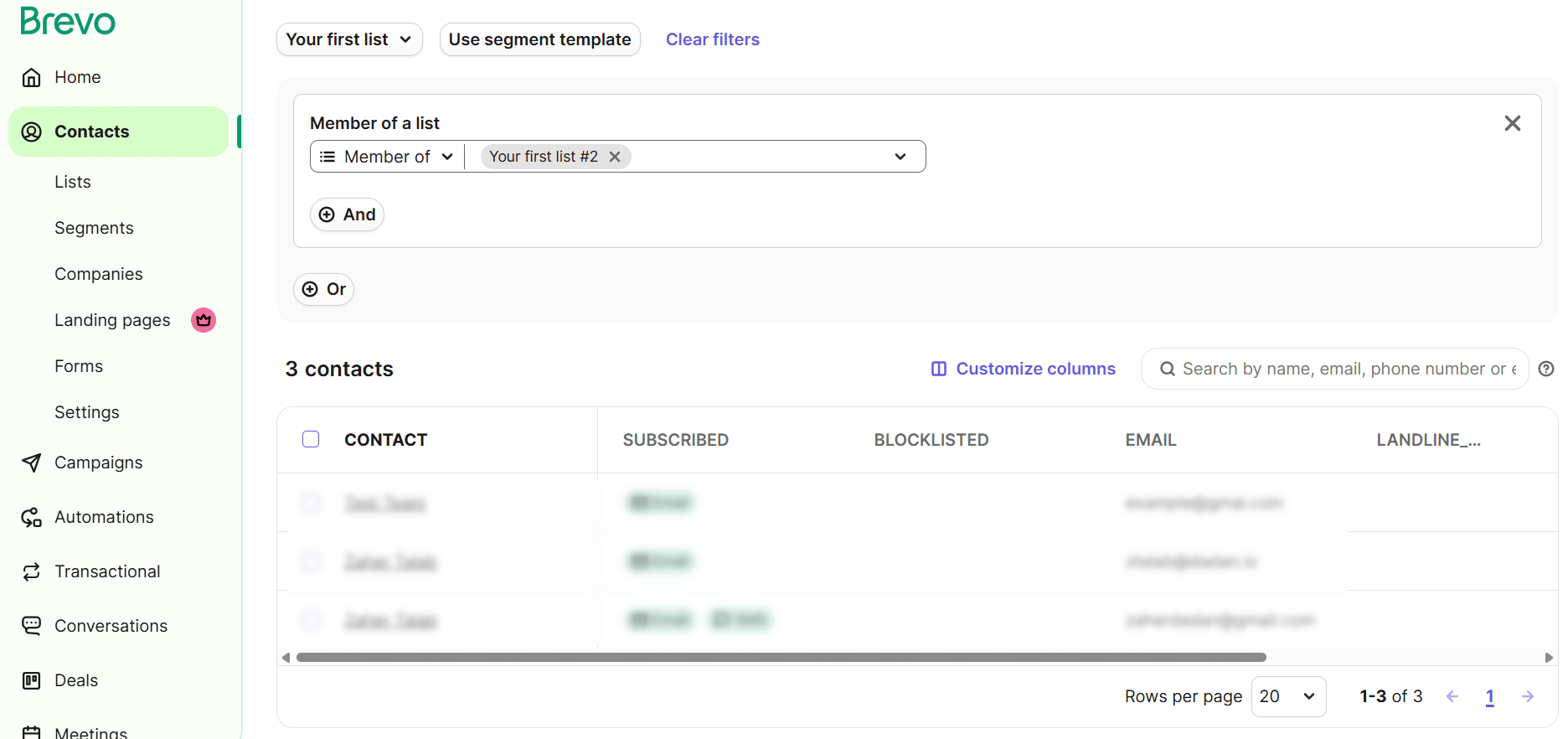Expand the 'Member of' condition dropdown
This screenshot has height=739, width=1568.
(x=388, y=157)
